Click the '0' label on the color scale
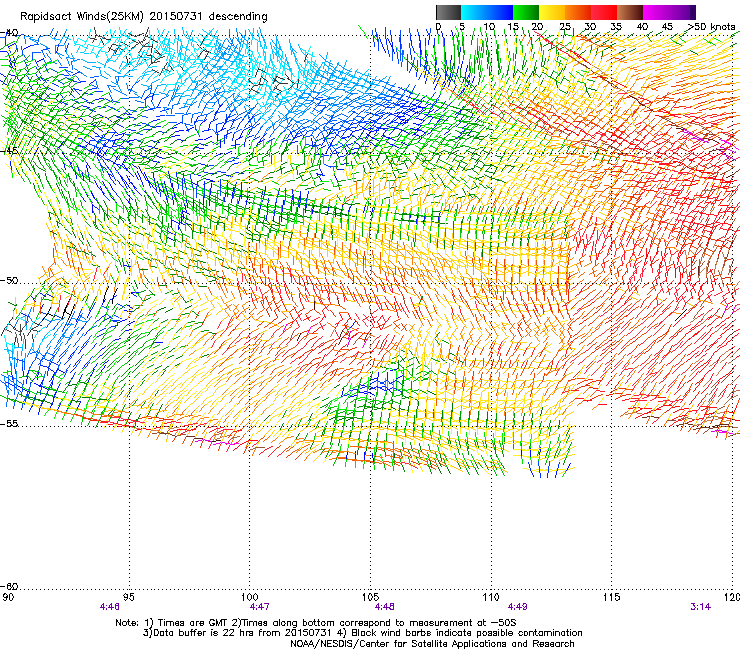 [x=438, y=27]
